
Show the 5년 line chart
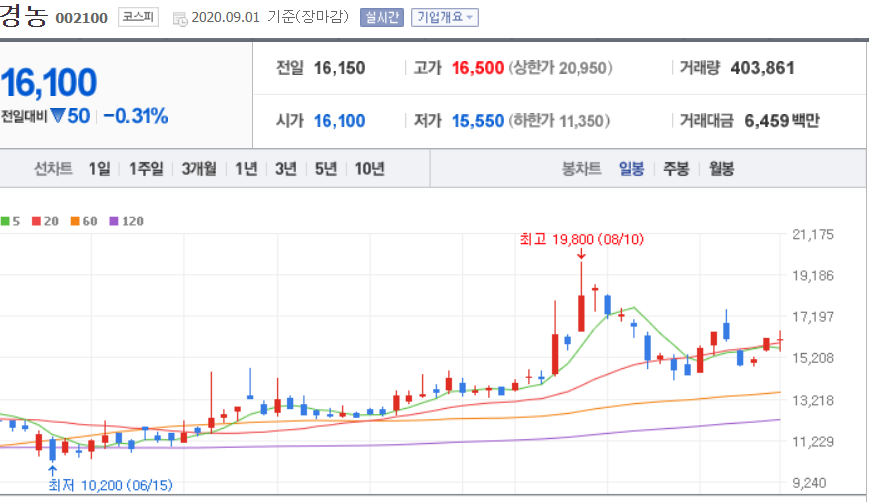tap(326, 168)
